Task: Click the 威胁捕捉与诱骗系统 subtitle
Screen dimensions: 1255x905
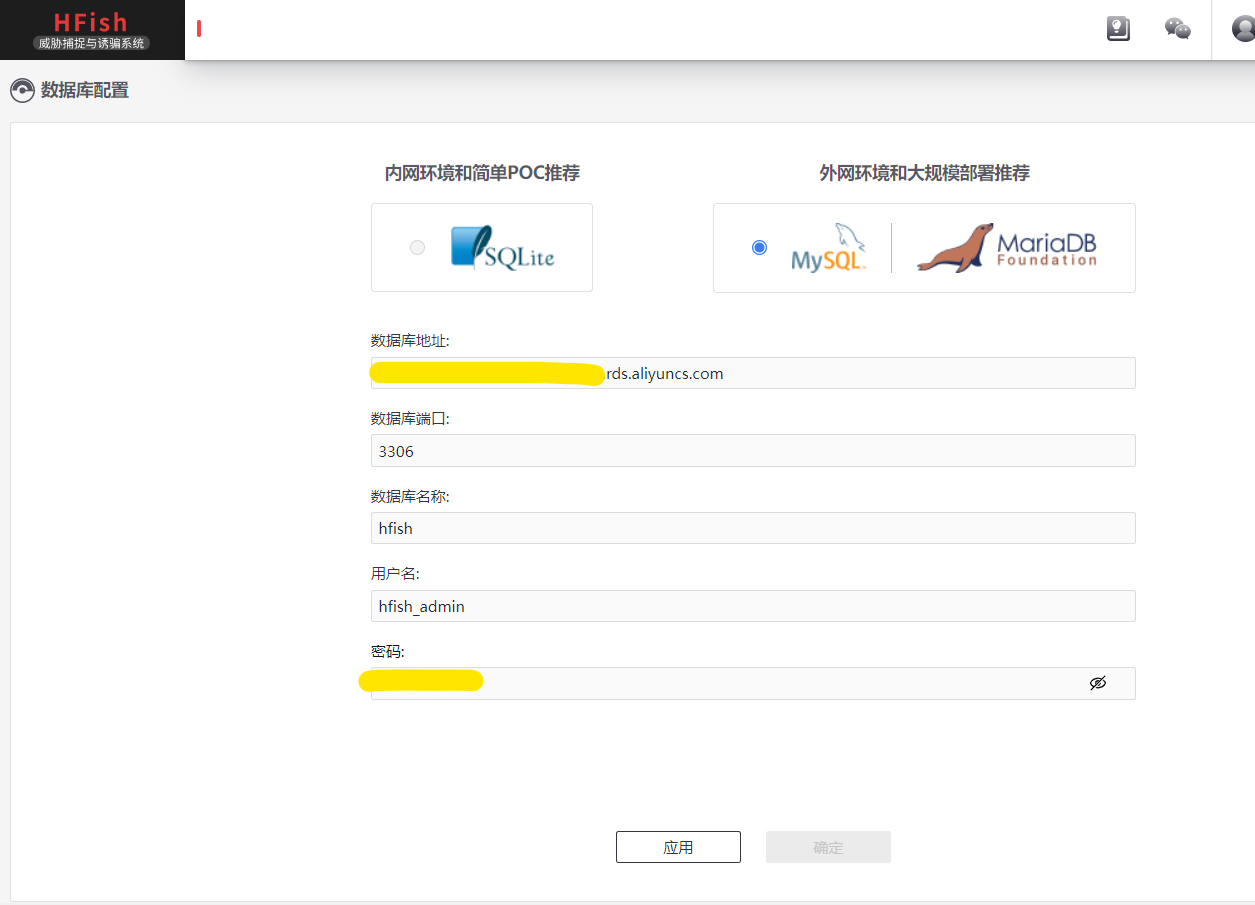Action: pyautogui.click(x=91, y=43)
